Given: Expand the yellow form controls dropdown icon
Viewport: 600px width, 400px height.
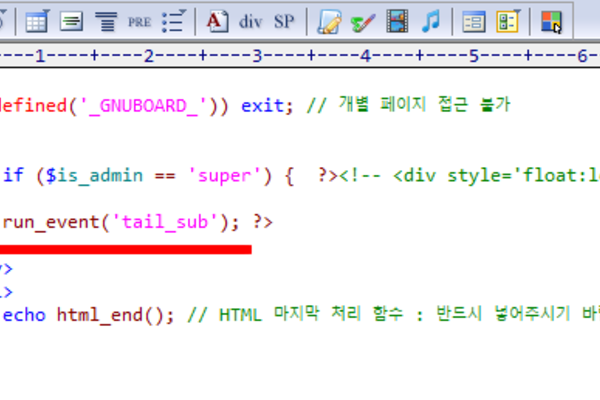Looking at the screenshot, I should click(x=508, y=20).
